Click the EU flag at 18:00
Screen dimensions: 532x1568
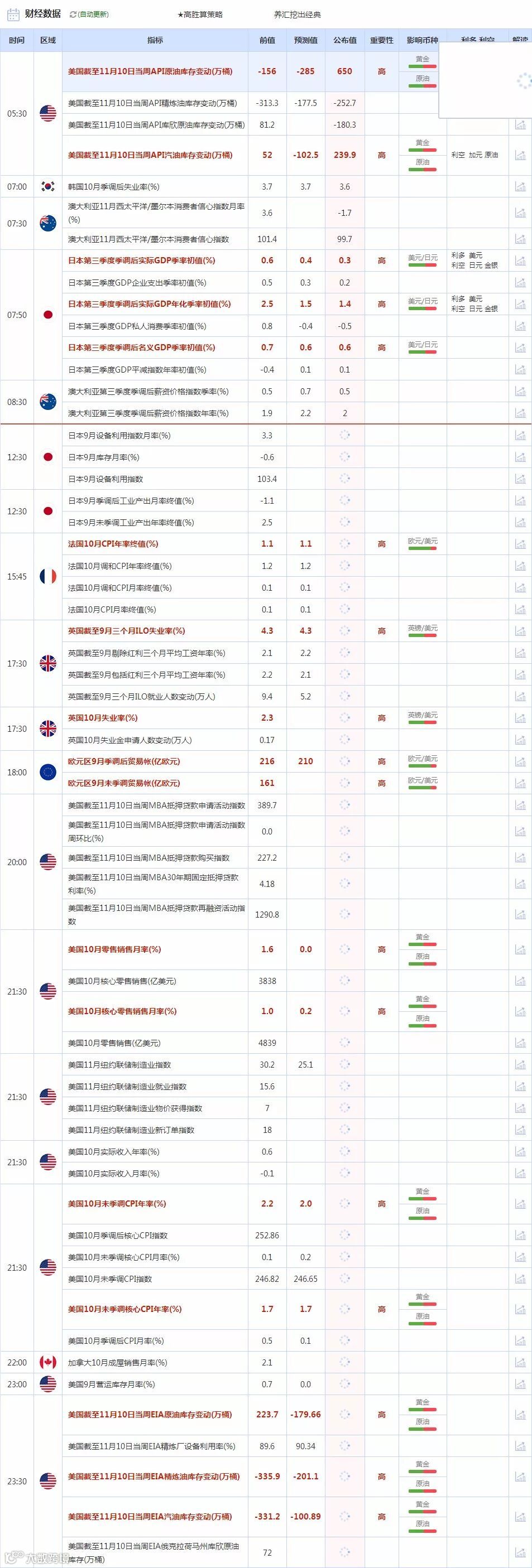pos(48,773)
